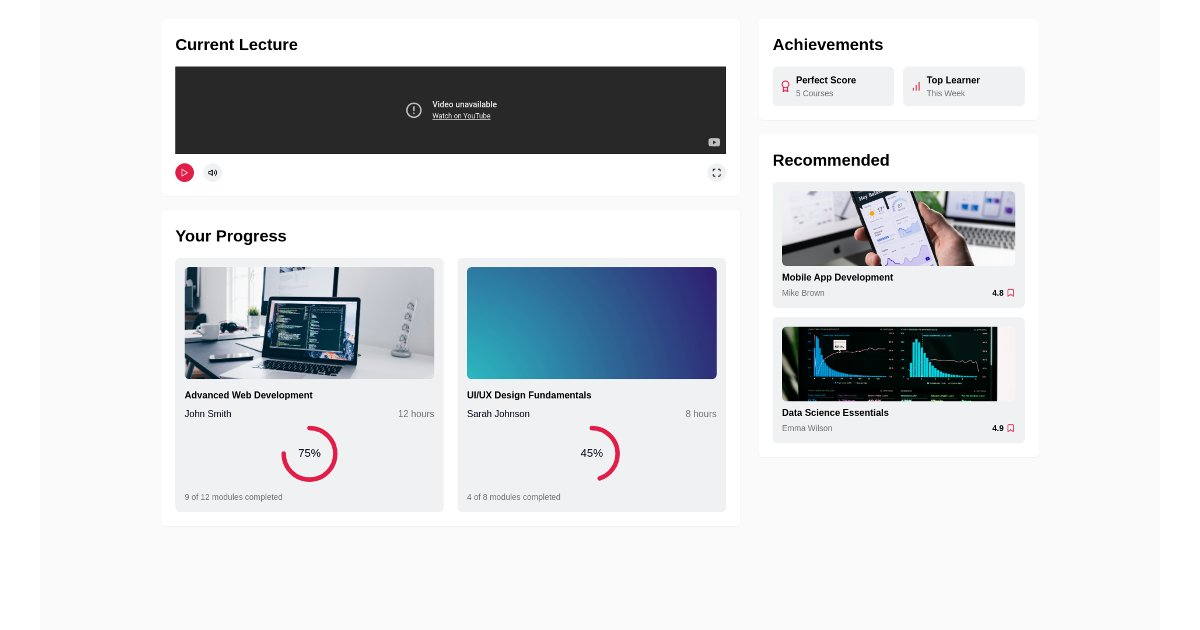Select the Data Science Essentials course image
The height and width of the screenshot is (630, 1200).
(x=897, y=363)
